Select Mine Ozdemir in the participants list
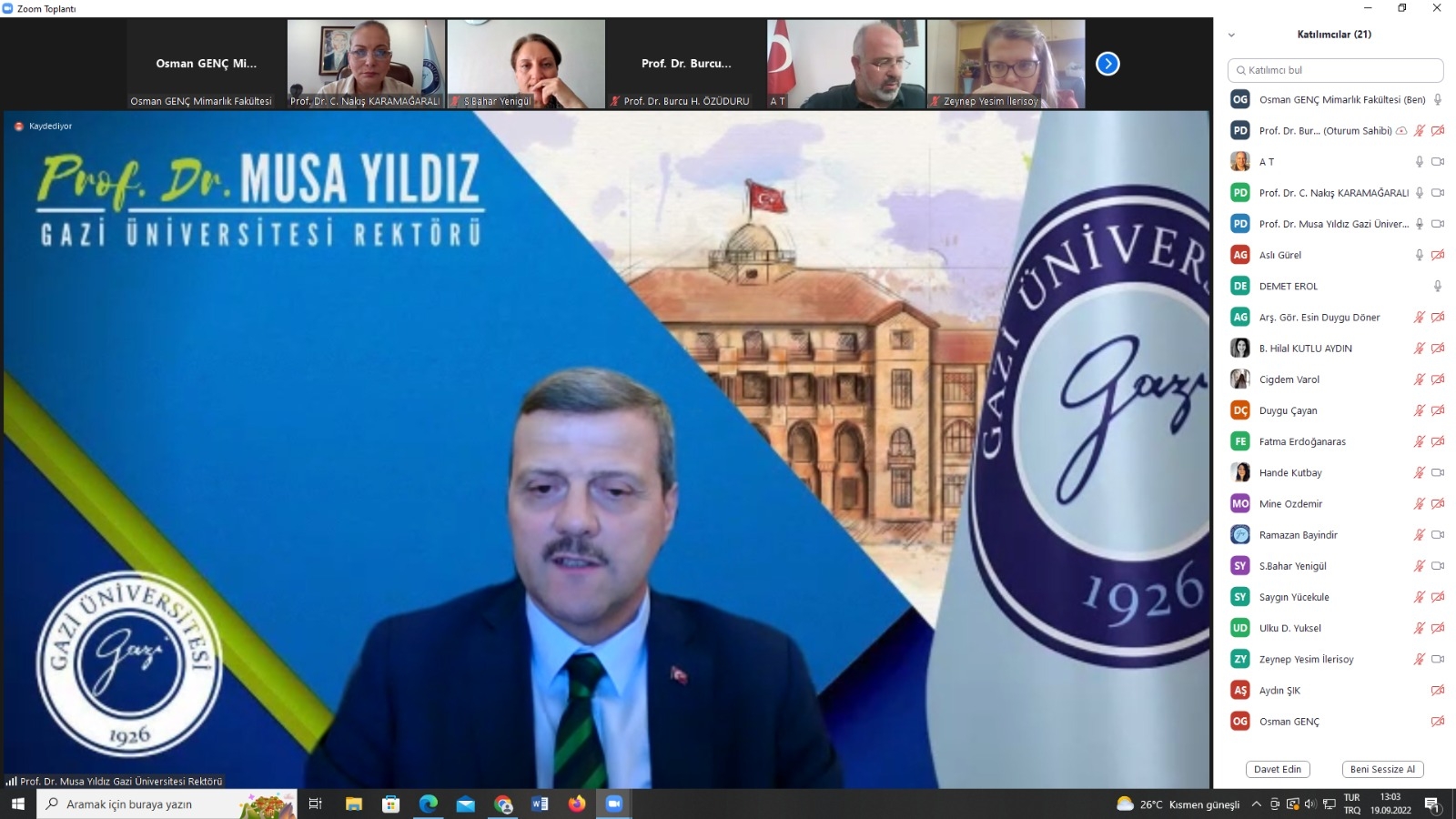Viewport: 1456px width, 819px height. (1290, 504)
